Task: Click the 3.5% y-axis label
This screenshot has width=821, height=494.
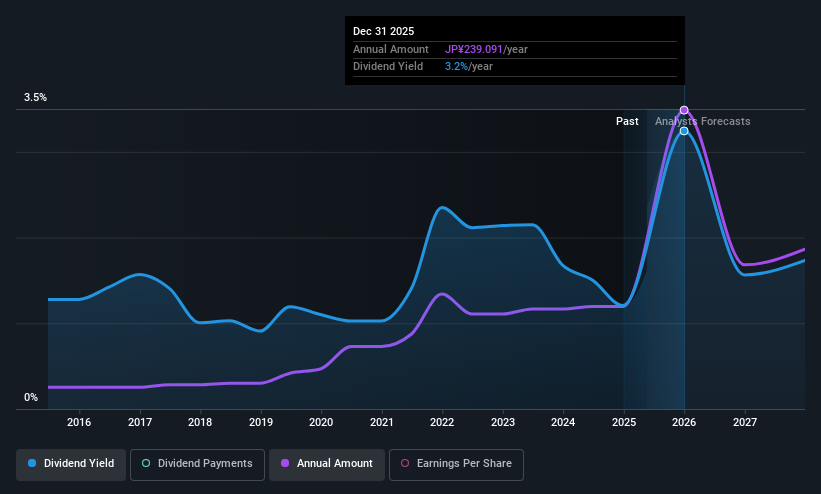Action: pyautogui.click(x=36, y=97)
